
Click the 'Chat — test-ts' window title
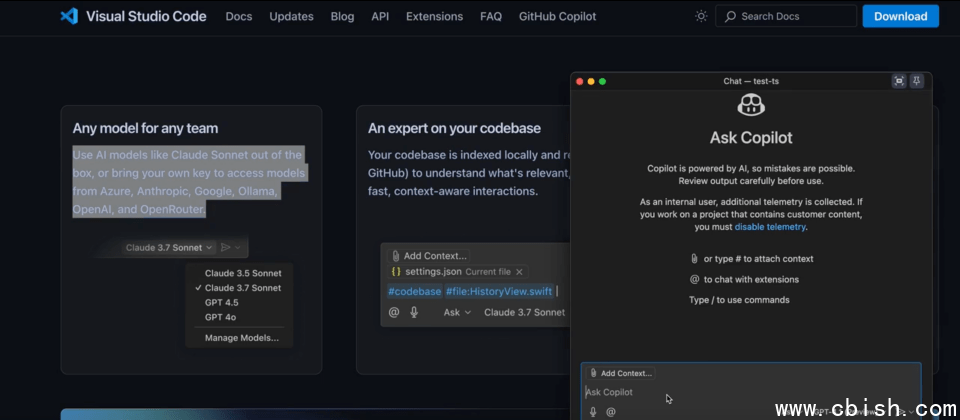point(751,81)
